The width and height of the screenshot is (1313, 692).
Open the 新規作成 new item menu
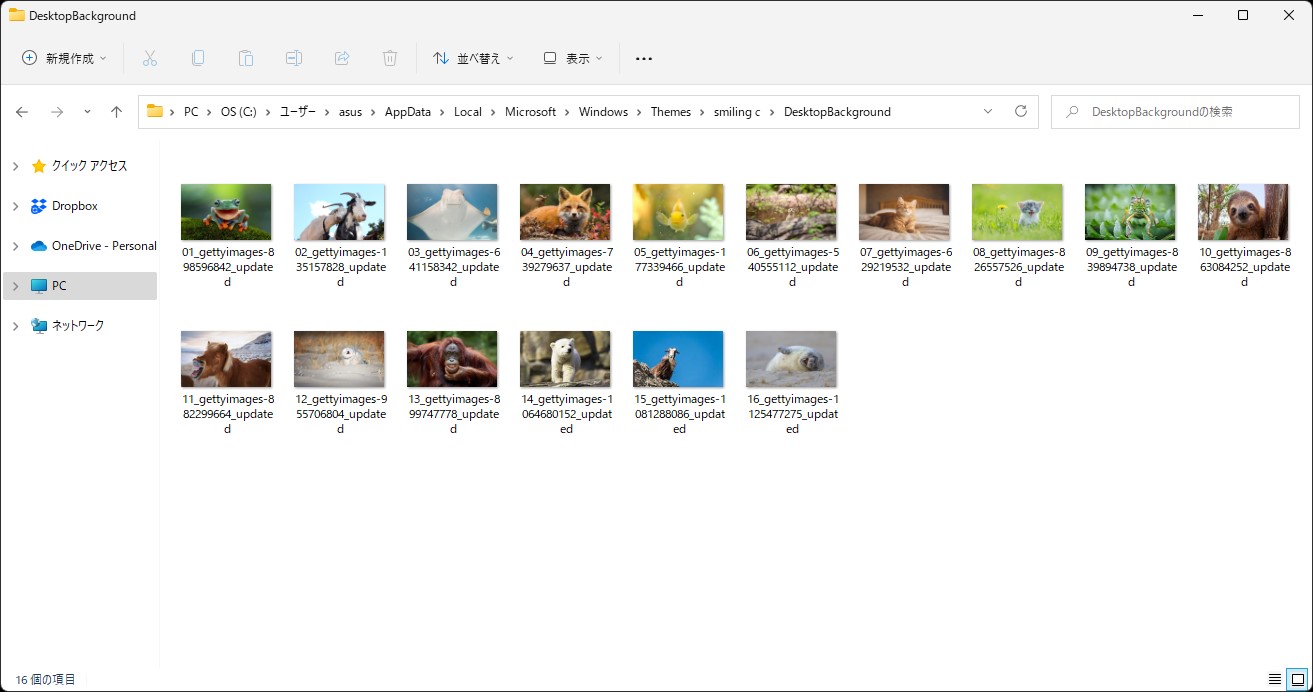64,58
